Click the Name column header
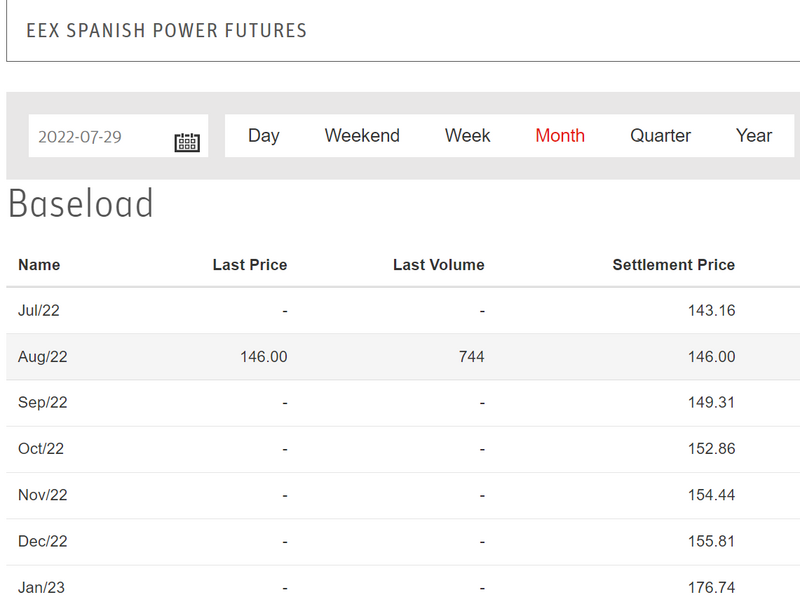Screen dimensions: 800x609 tap(39, 265)
